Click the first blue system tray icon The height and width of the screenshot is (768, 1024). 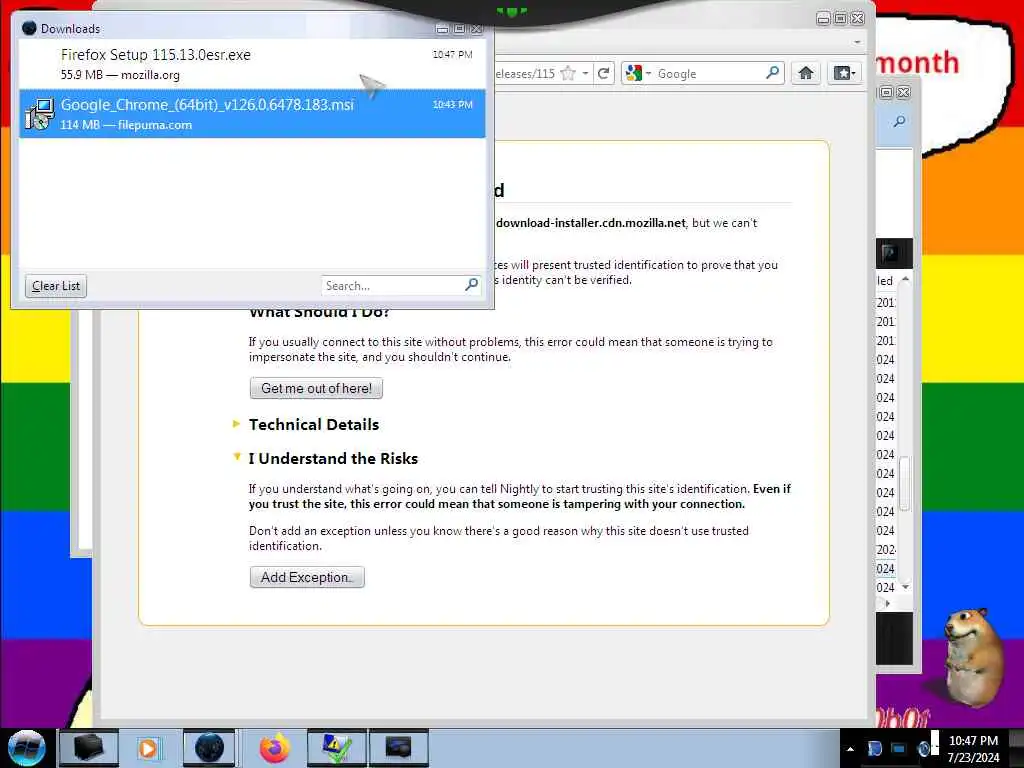pyautogui.click(x=874, y=748)
